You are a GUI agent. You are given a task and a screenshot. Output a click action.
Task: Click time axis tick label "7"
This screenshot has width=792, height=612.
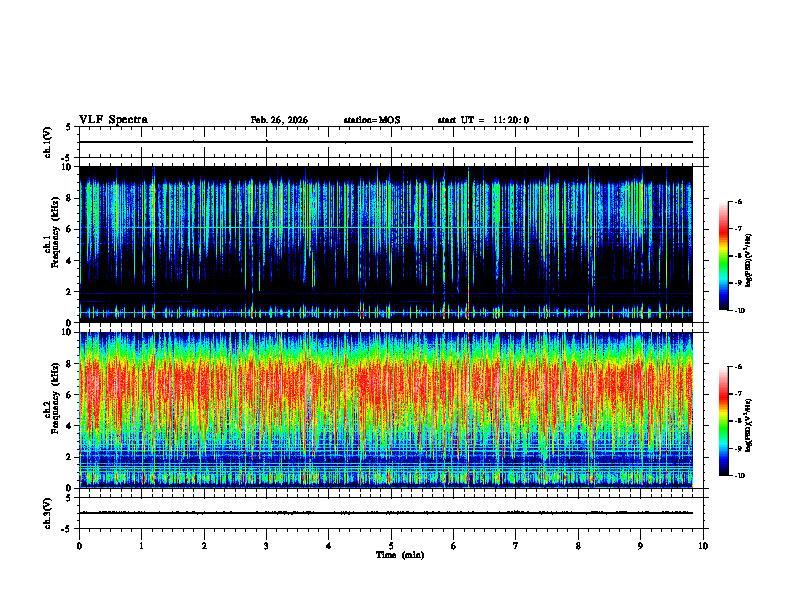click(516, 546)
